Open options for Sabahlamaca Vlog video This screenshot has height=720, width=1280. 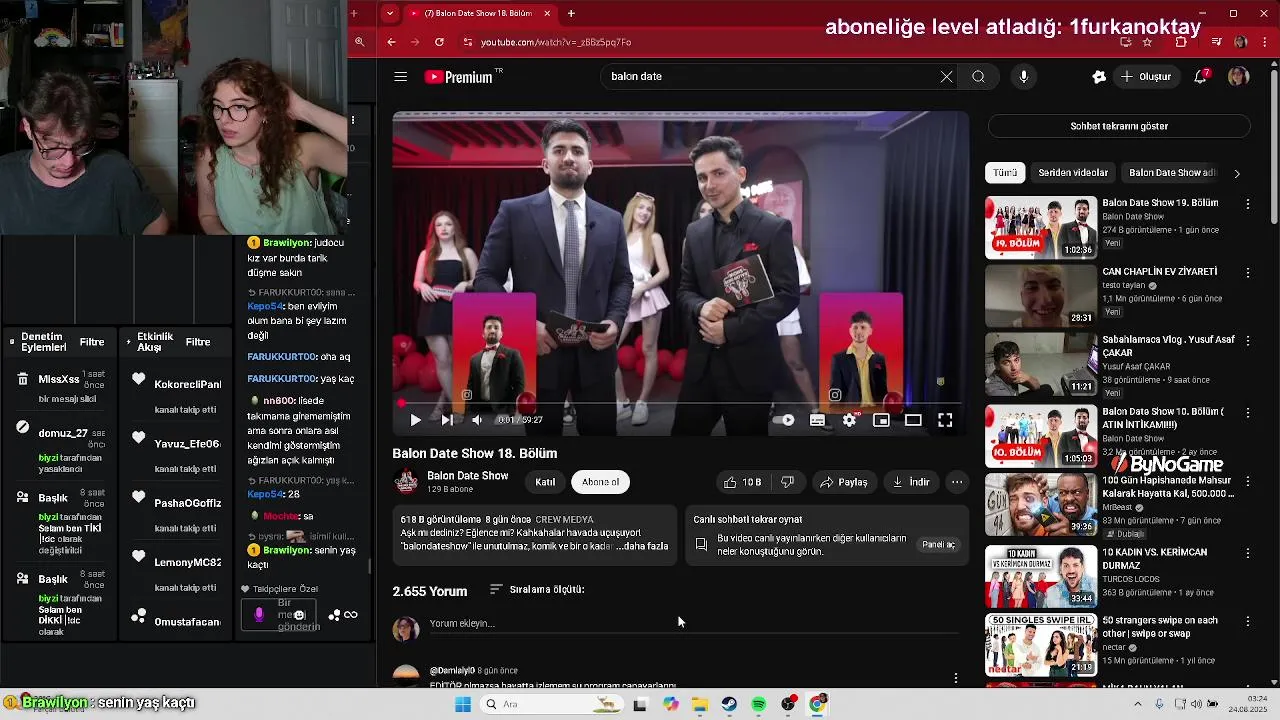point(1247,341)
